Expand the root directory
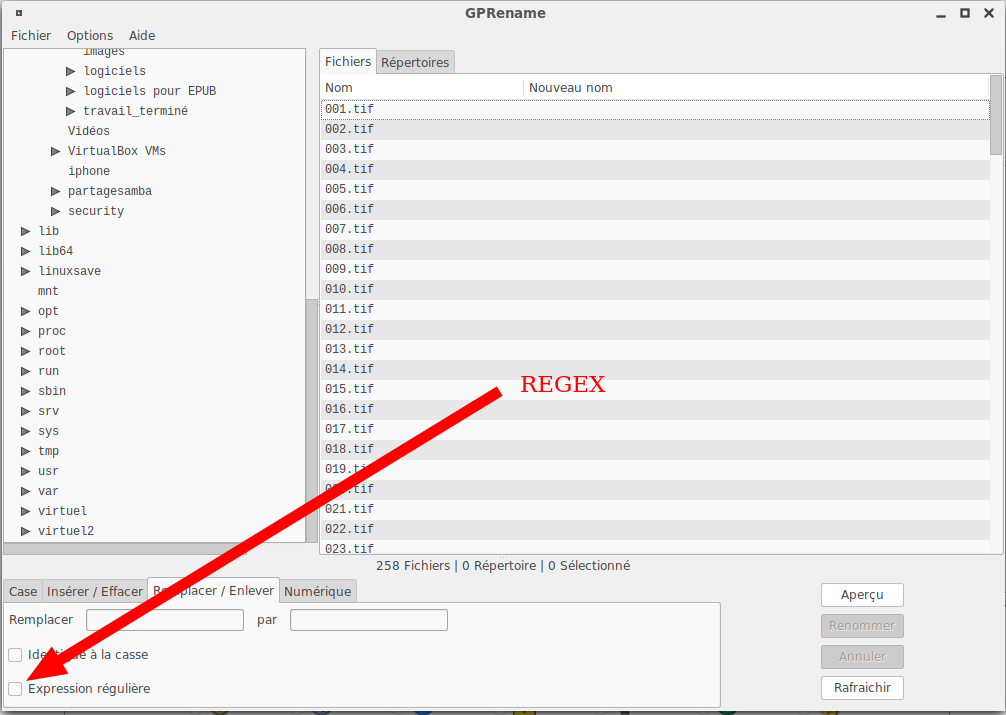The width and height of the screenshot is (1006, 715). click(x=26, y=351)
